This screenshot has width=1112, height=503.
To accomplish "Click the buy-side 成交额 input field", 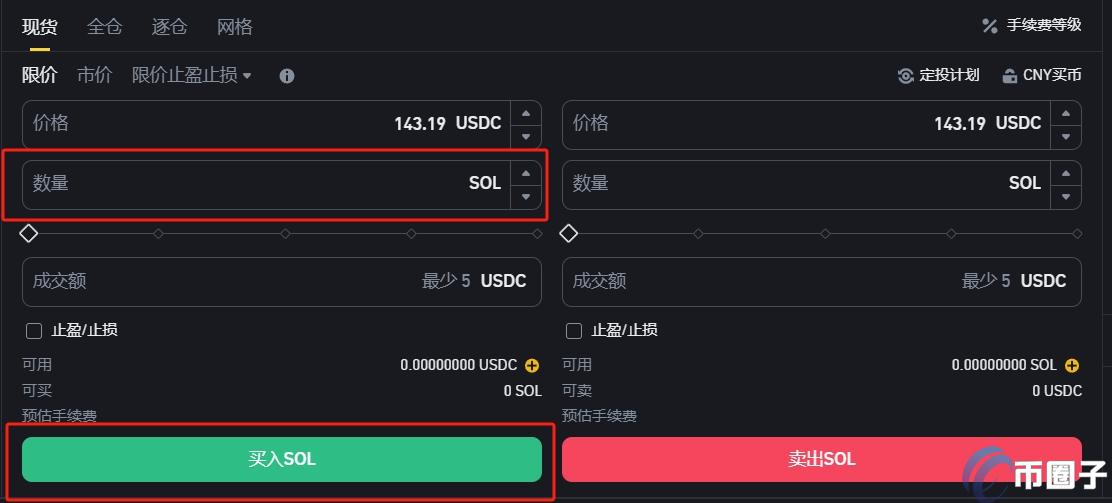I will tap(282, 282).
